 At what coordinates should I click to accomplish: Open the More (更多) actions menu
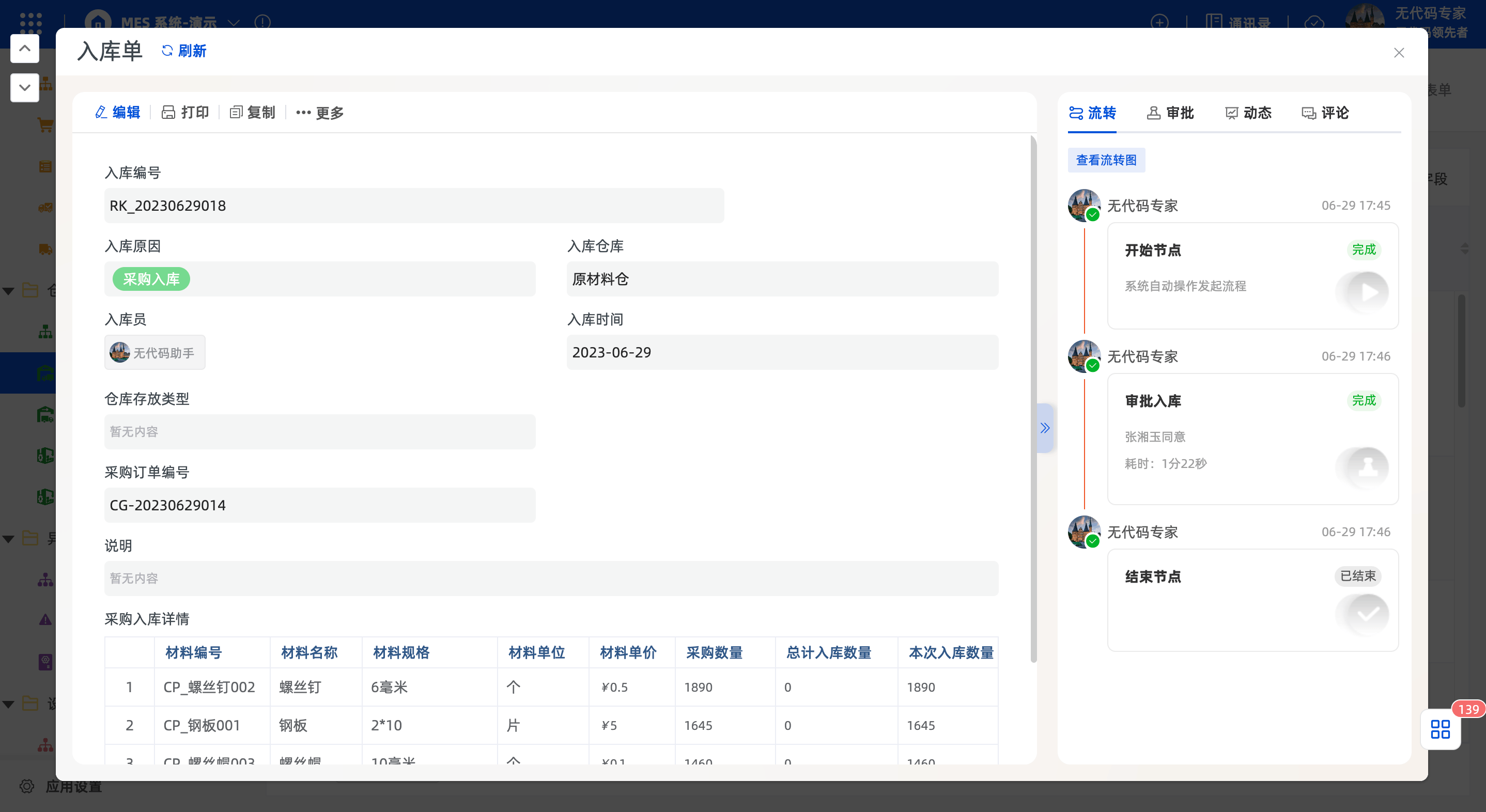pos(320,113)
